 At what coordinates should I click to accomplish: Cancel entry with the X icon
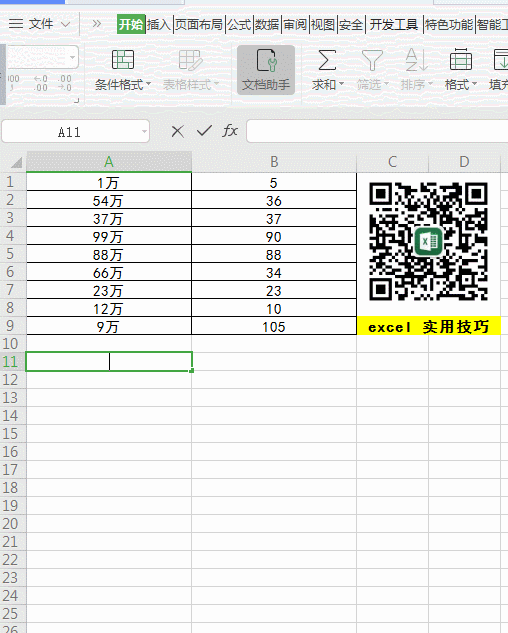177,131
